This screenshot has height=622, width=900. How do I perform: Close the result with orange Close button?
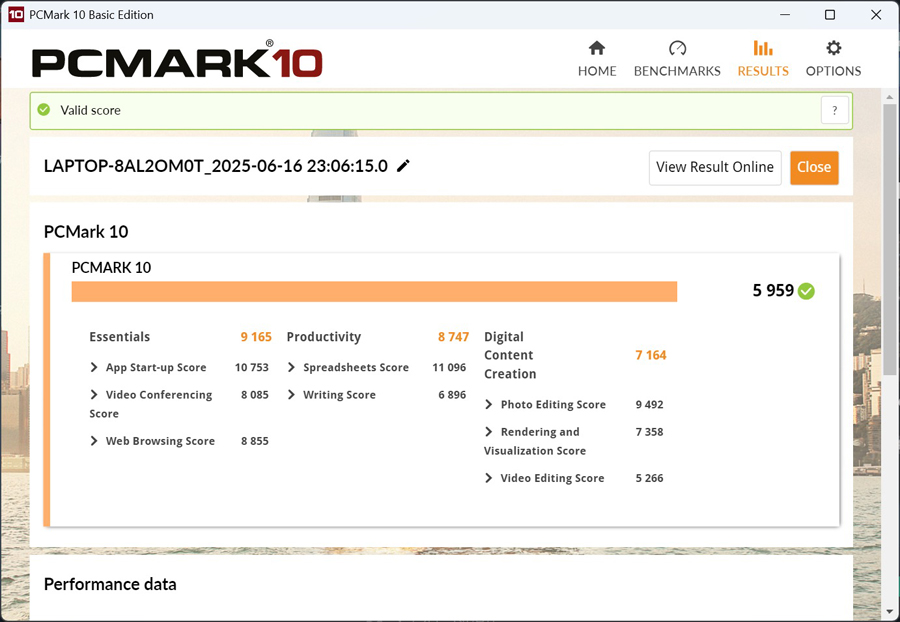click(814, 168)
